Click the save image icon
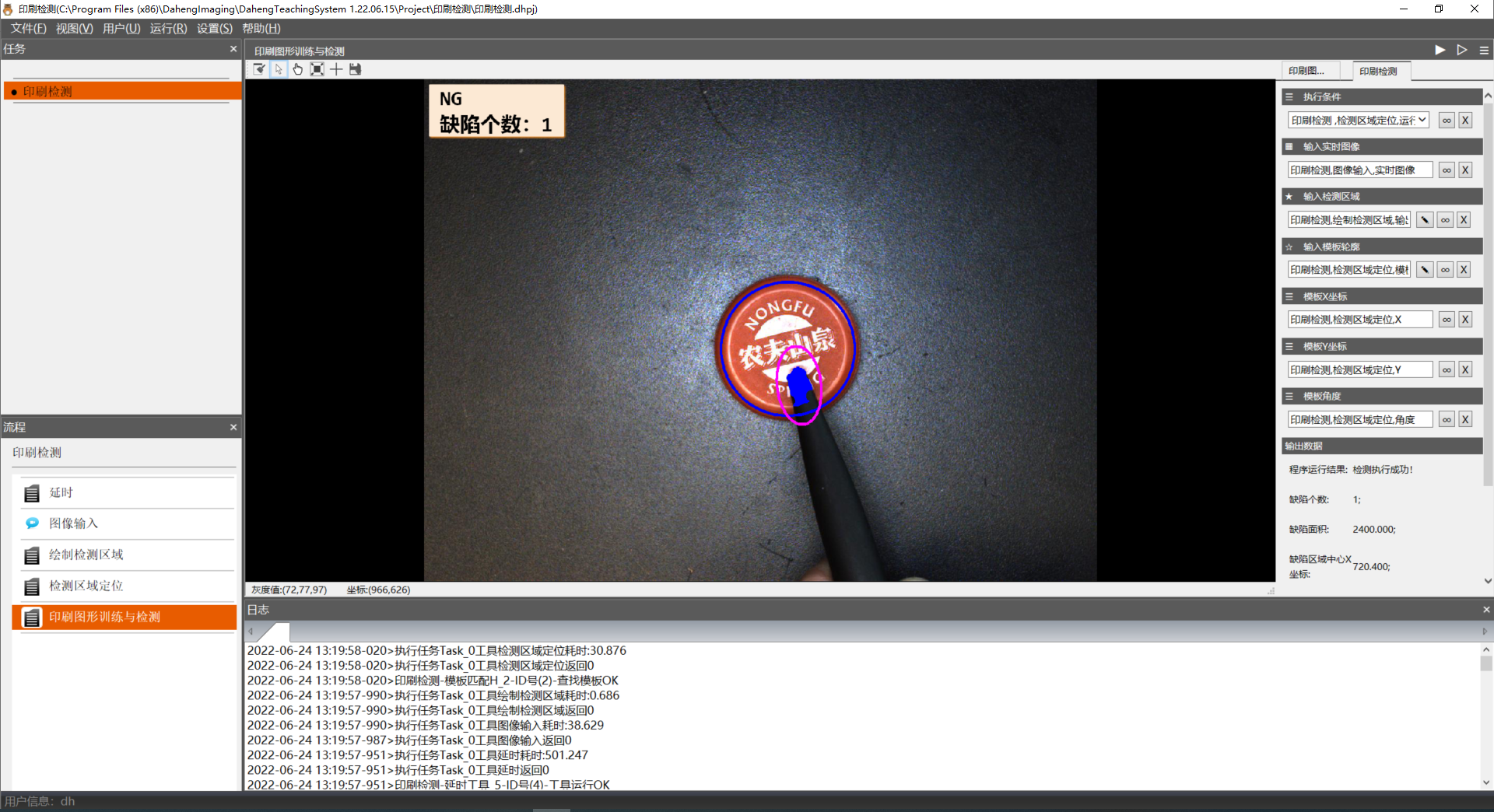The height and width of the screenshot is (812, 1494). click(355, 69)
